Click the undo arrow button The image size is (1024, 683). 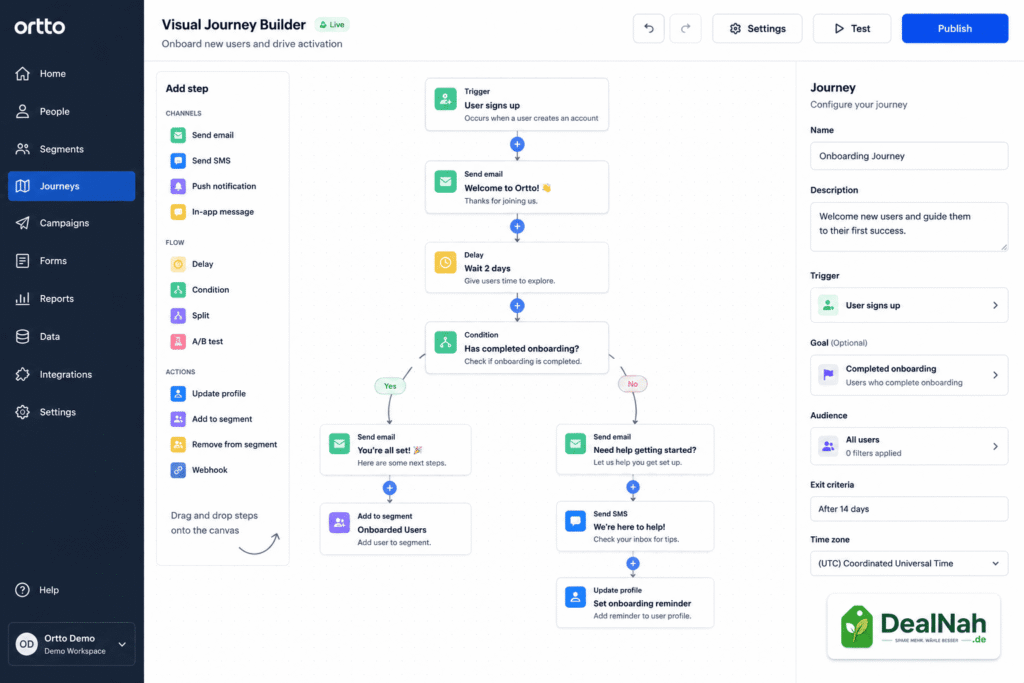648,29
